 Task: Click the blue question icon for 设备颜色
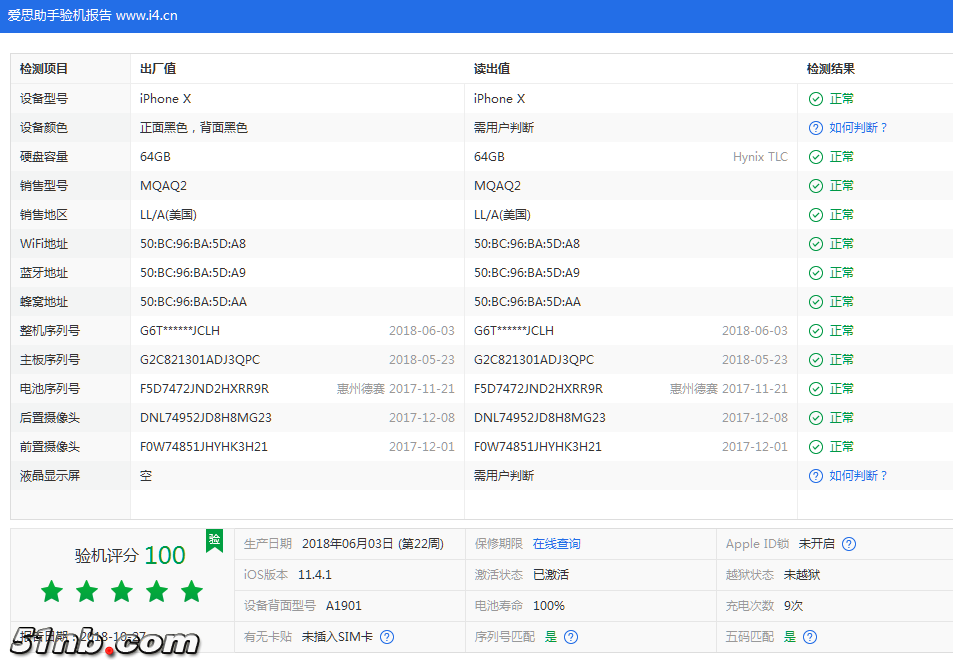tap(815, 127)
